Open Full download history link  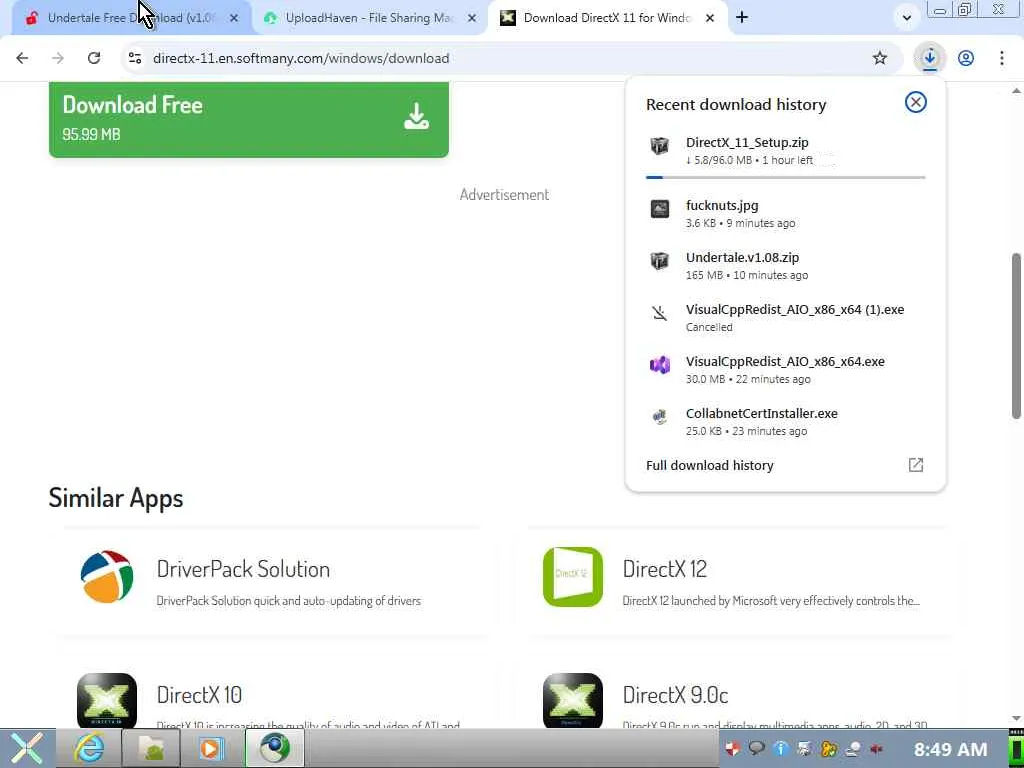pos(710,465)
